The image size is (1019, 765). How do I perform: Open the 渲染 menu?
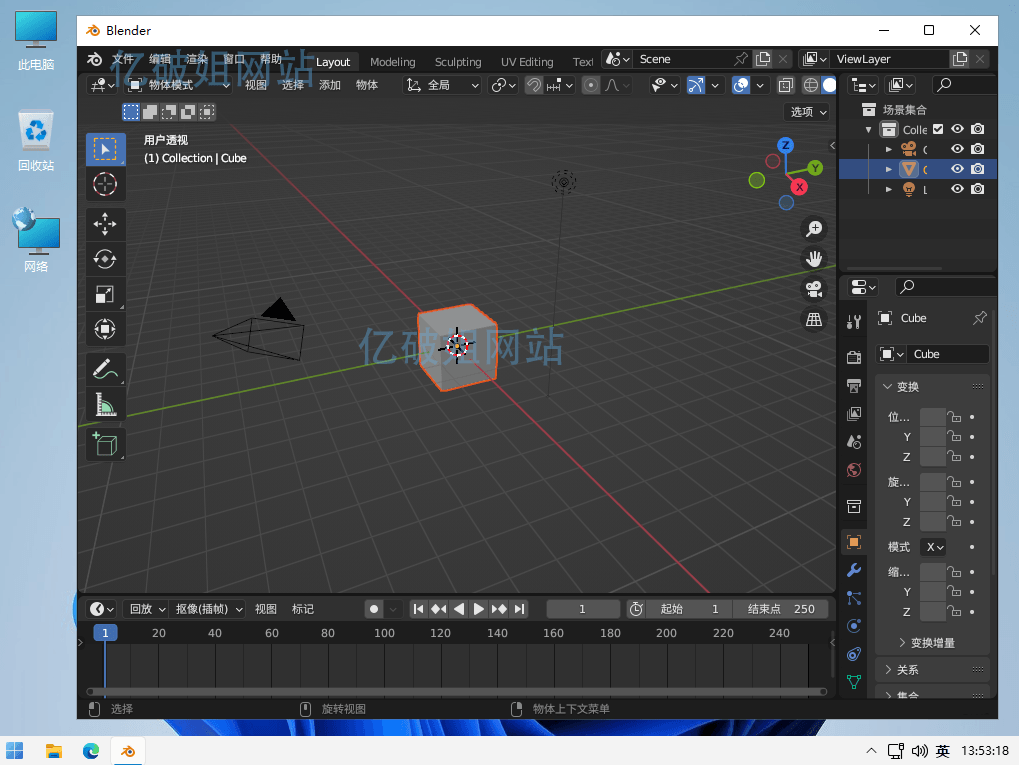(x=198, y=61)
